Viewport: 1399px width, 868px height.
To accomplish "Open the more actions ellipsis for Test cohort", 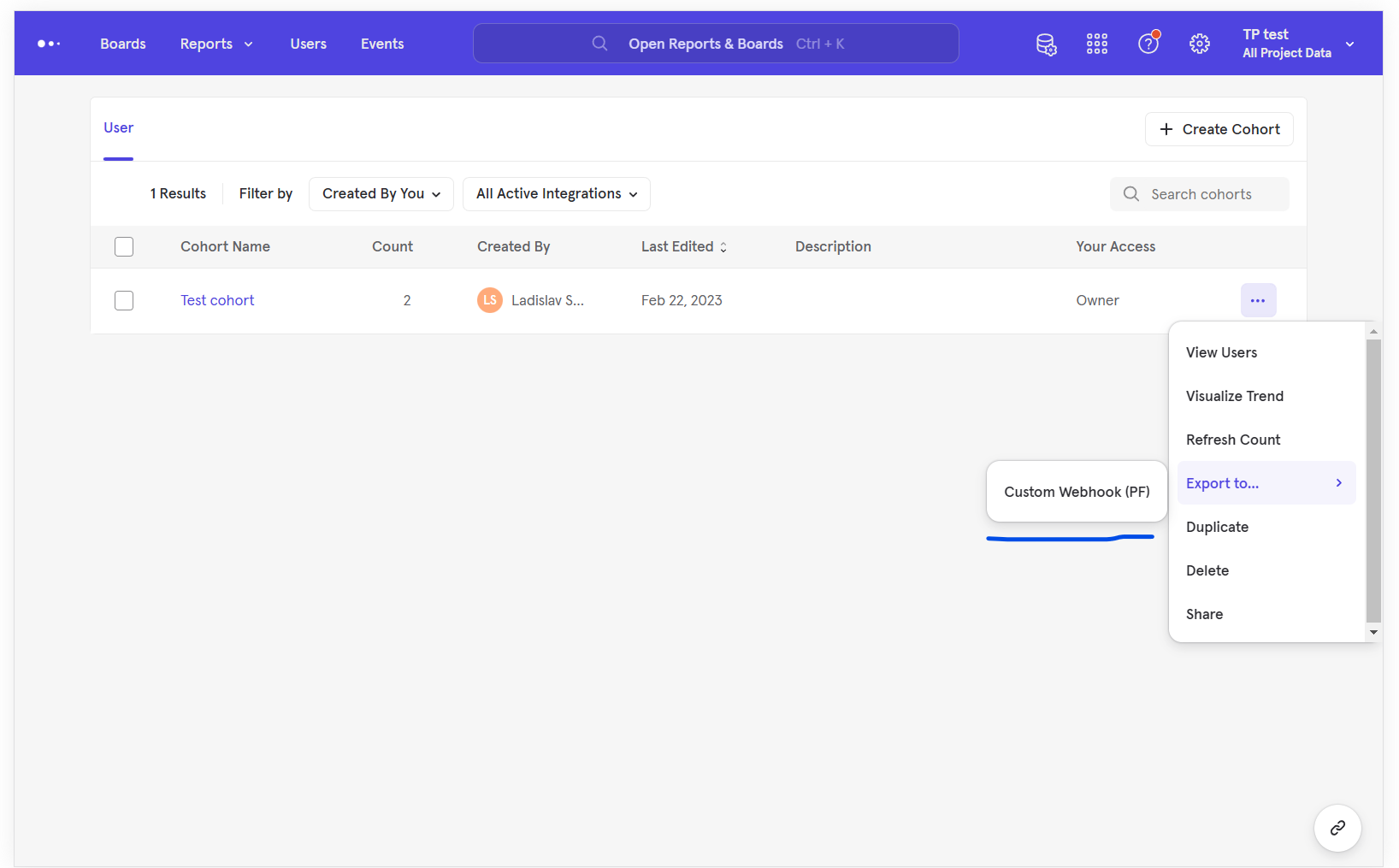I will pyautogui.click(x=1258, y=300).
